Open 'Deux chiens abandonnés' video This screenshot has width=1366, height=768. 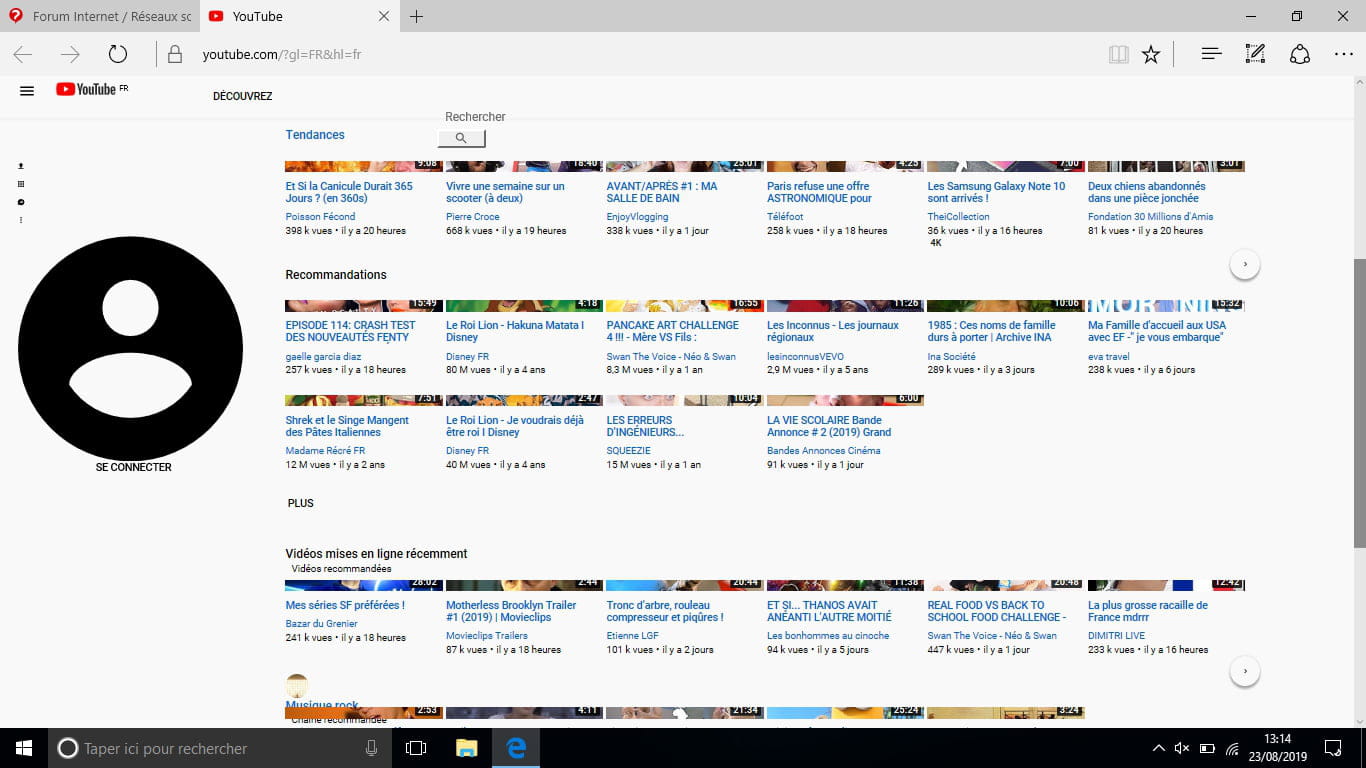point(1147,192)
